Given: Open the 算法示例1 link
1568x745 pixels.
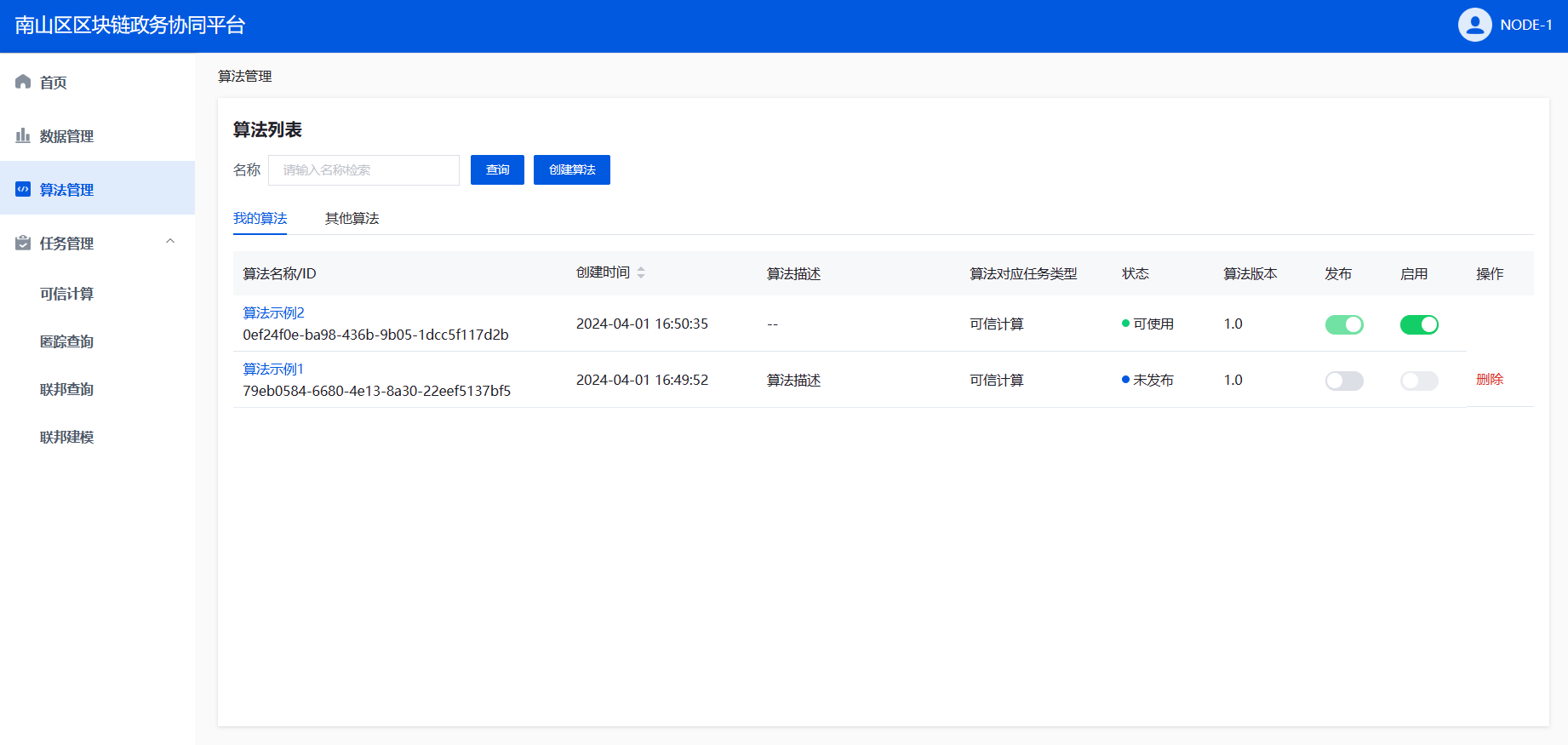Looking at the screenshot, I should (x=273, y=370).
